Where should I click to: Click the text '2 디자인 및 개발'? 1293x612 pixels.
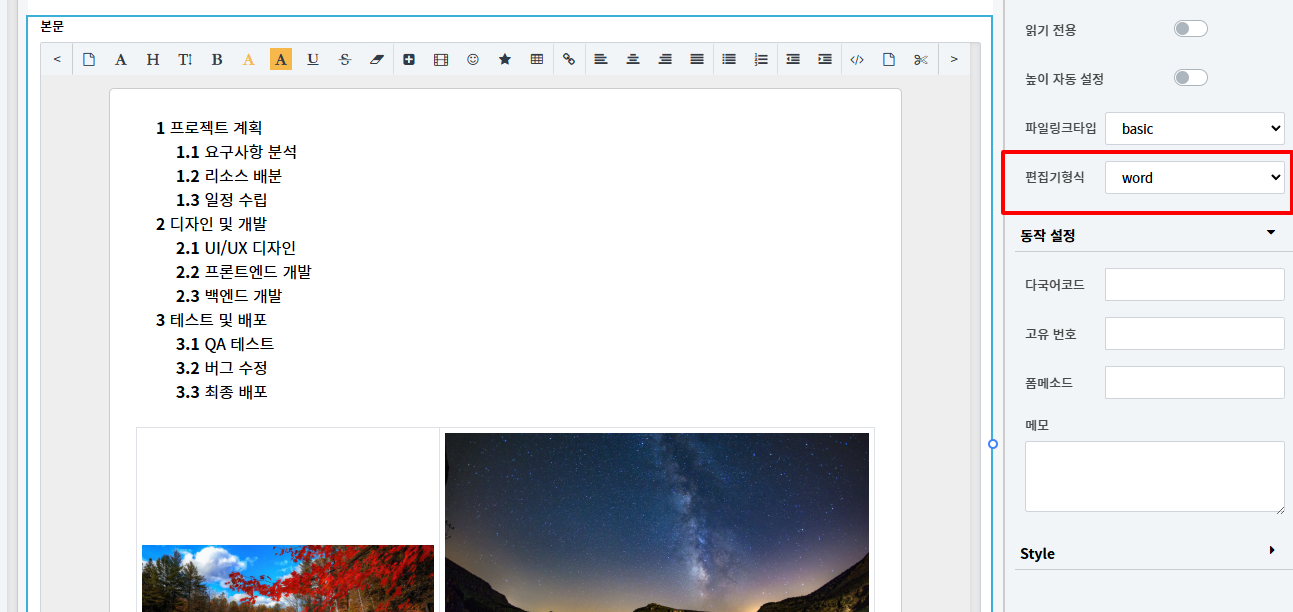coord(211,224)
